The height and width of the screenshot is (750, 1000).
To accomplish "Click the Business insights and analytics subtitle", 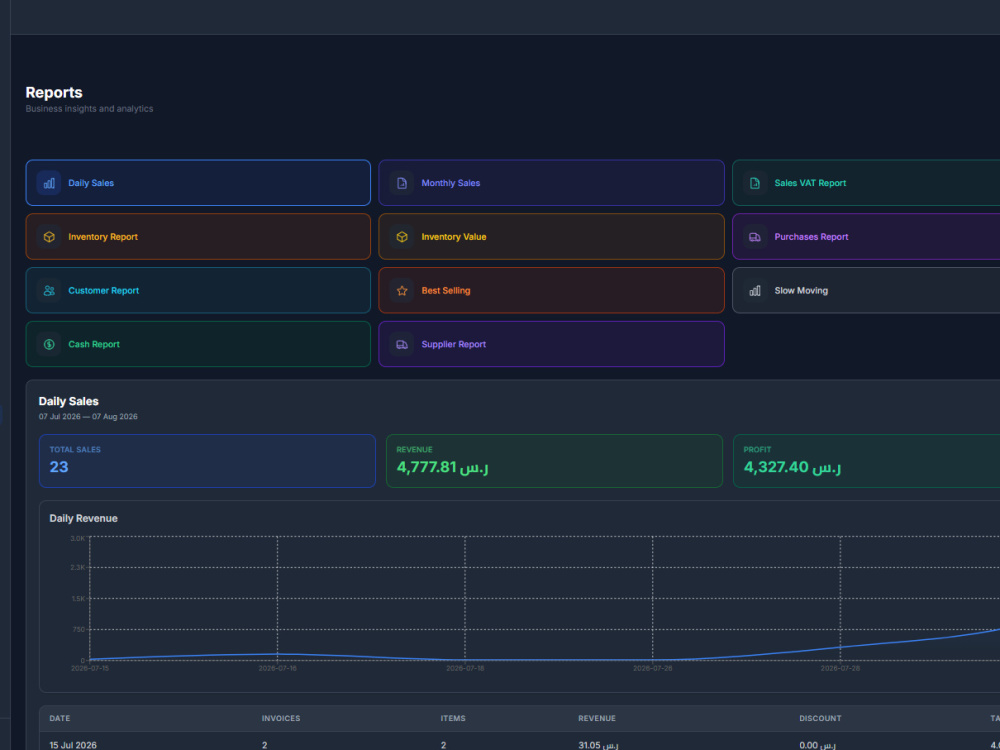I will 89,109.
